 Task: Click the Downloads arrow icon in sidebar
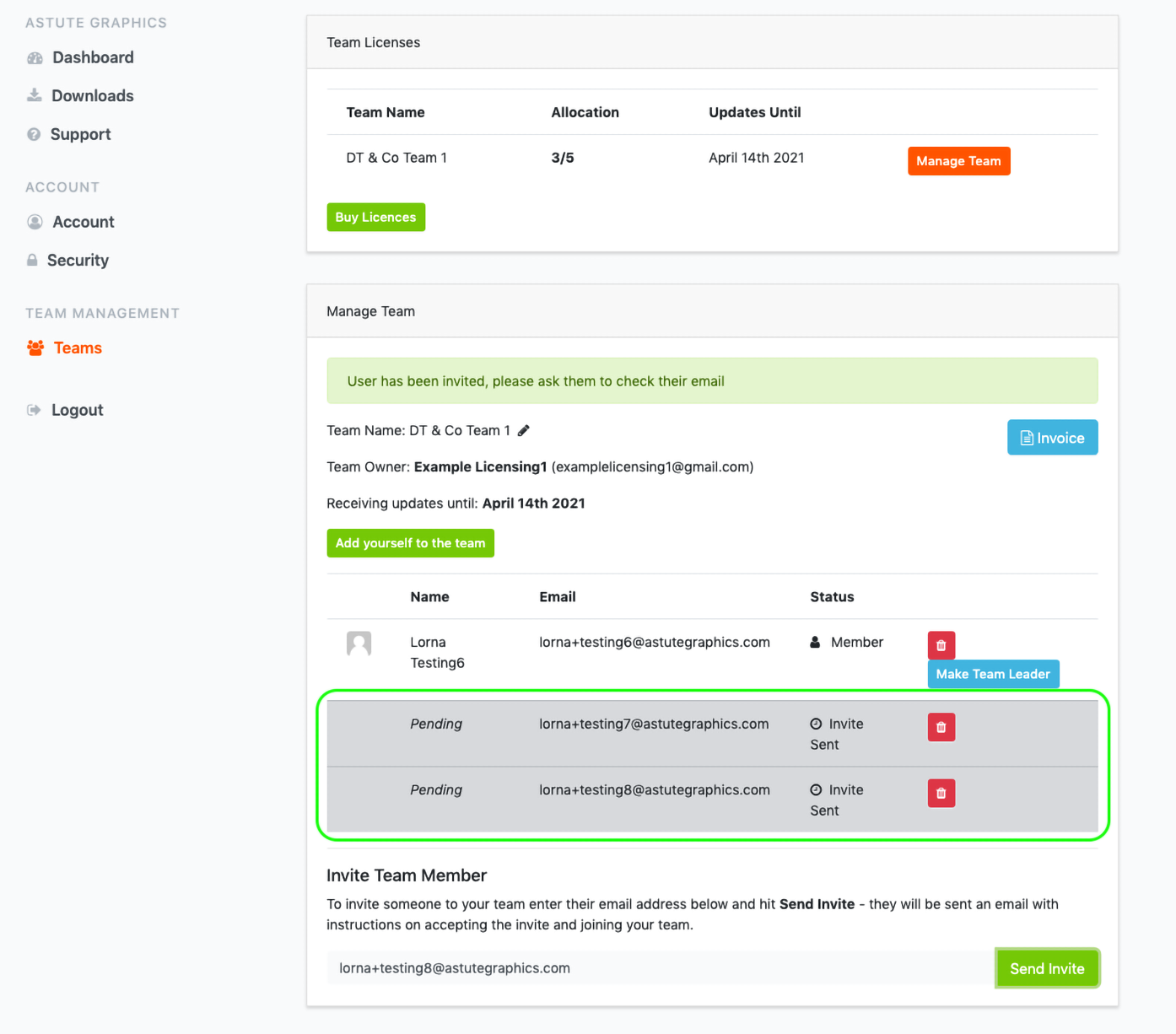(x=35, y=95)
